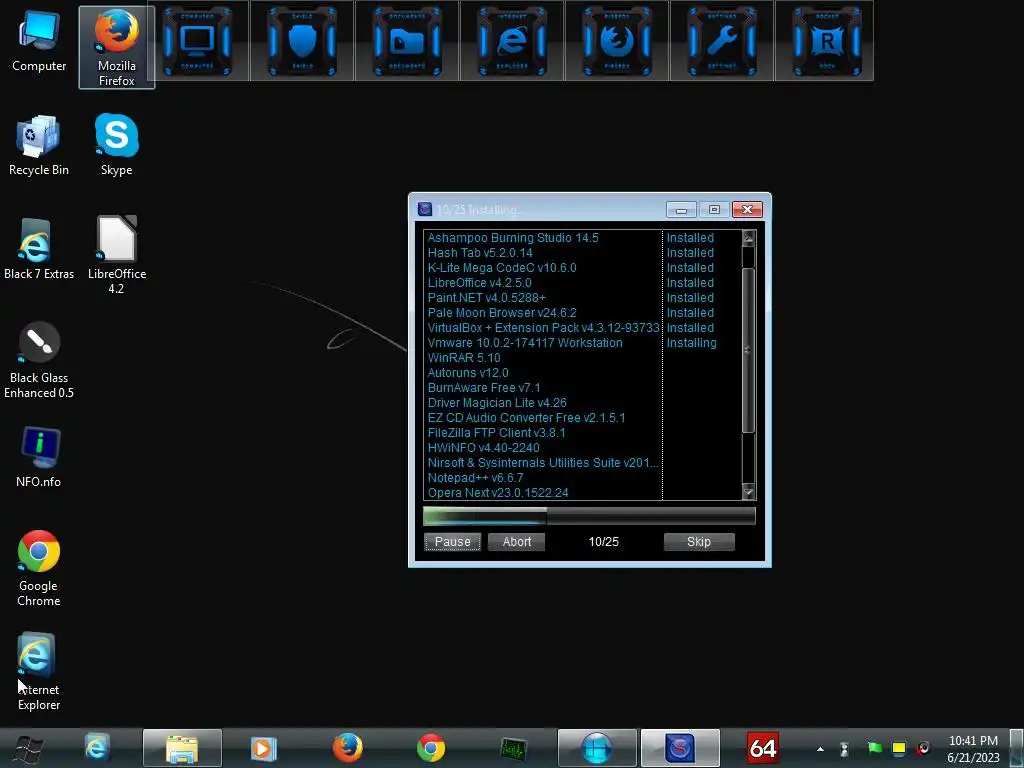This screenshot has width=1024, height=768.
Task: Click the Firefox tile in the dock
Action: pyautogui.click(x=616, y=40)
